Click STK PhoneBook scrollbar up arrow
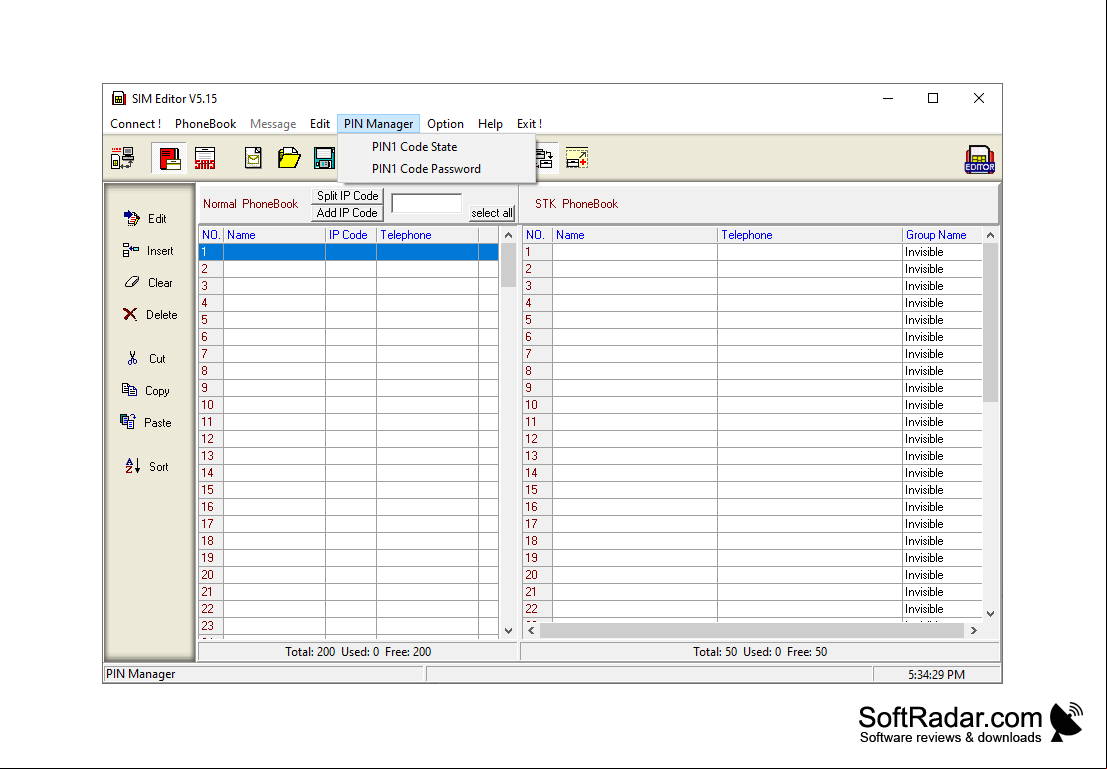 coord(991,235)
